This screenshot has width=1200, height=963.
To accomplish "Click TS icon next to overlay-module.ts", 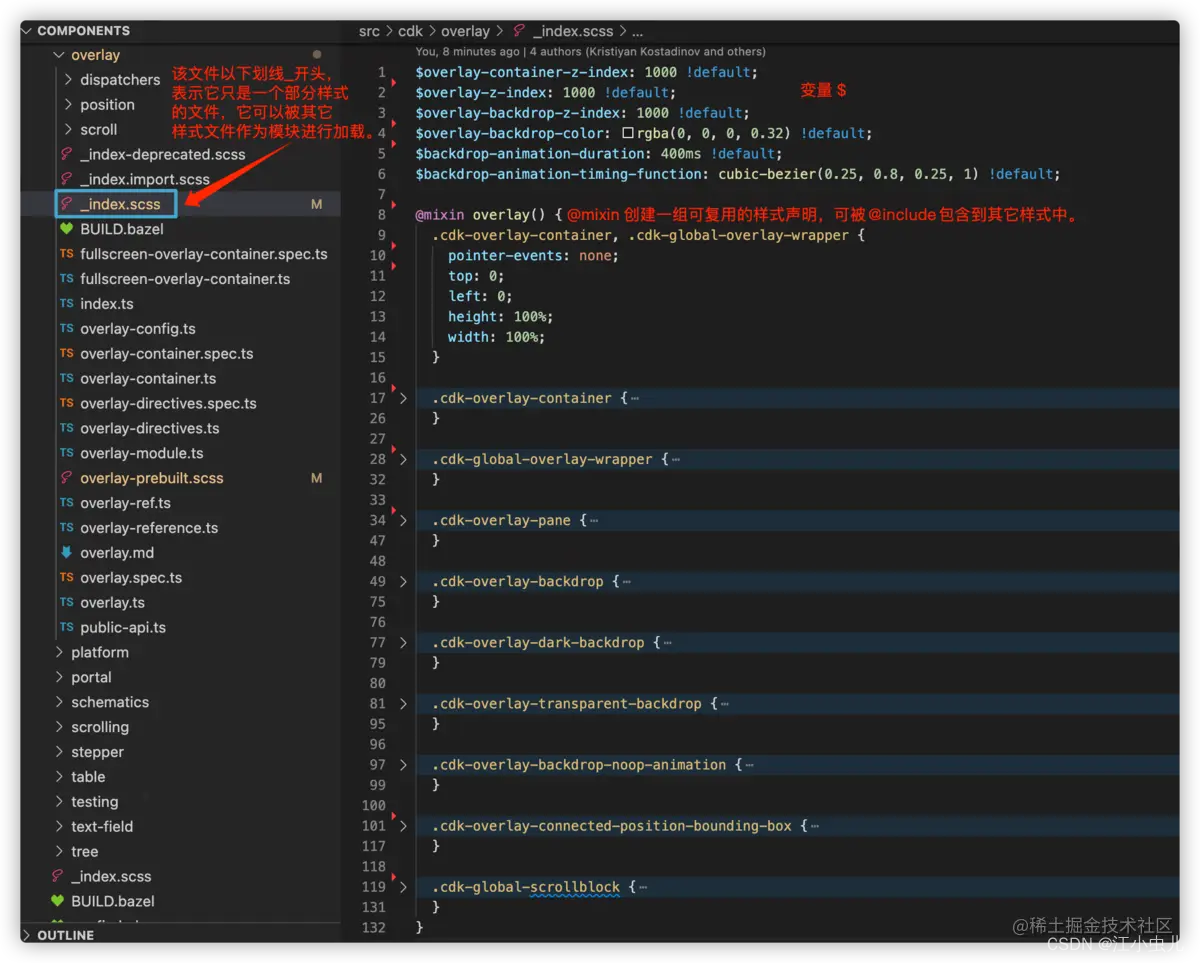I will tap(67, 453).
